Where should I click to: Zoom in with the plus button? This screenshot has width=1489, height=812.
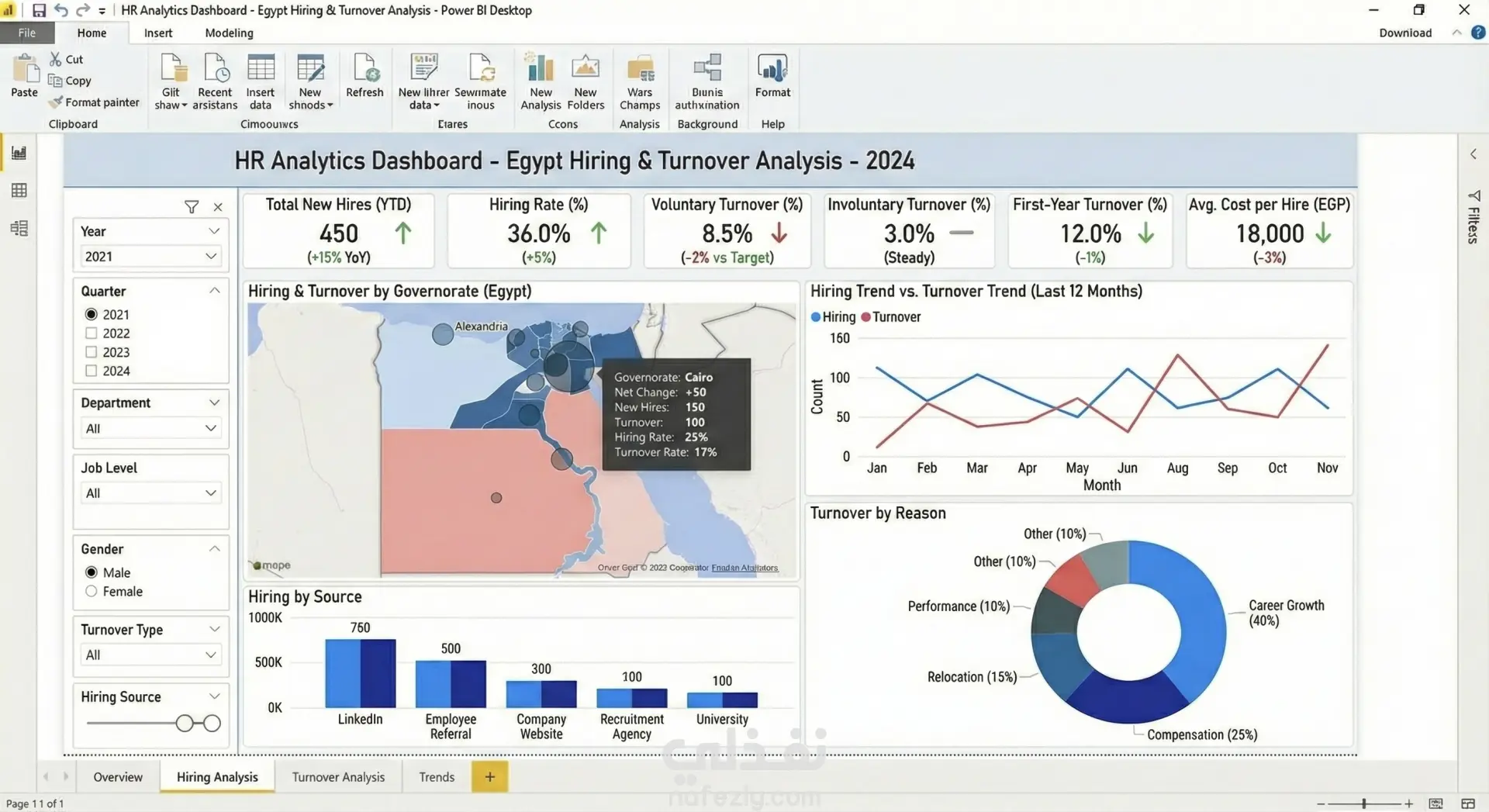pos(1409,803)
